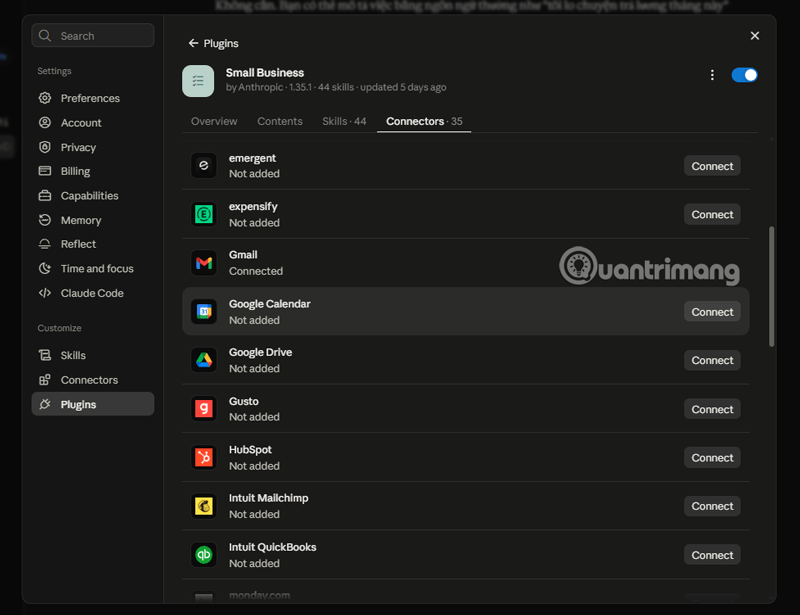The width and height of the screenshot is (800, 615).
Task: Open the Reflect settings label
Action: (x=78, y=244)
